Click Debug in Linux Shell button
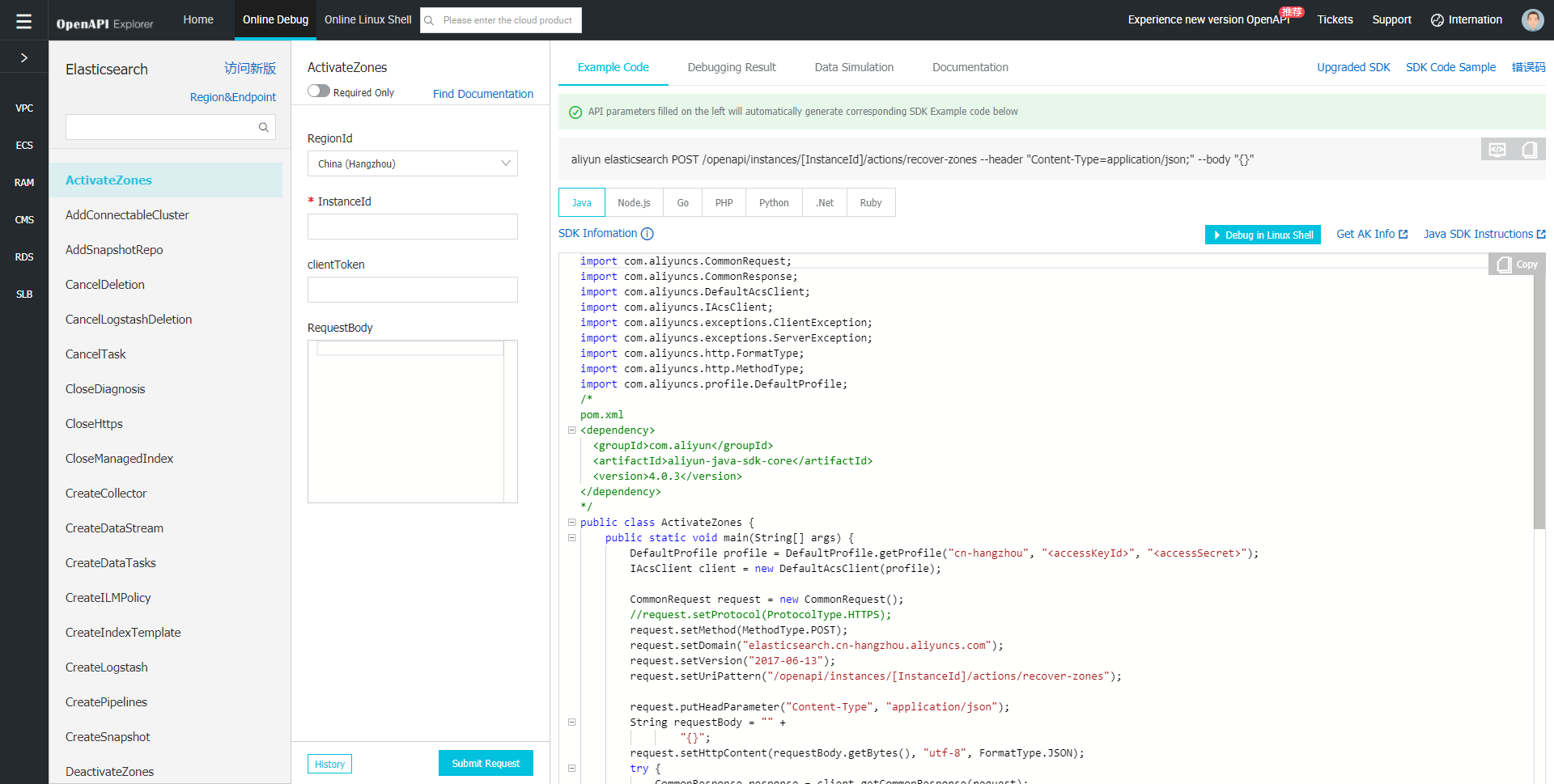This screenshot has height=784, width=1554. click(1263, 235)
